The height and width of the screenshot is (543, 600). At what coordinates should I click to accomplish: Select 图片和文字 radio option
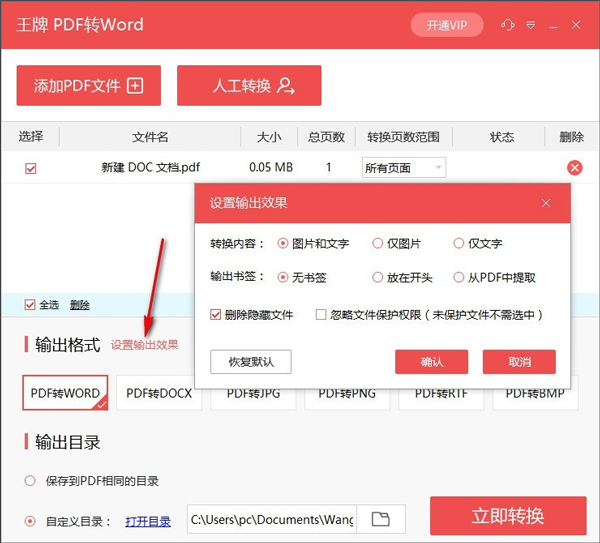(x=283, y=243)
